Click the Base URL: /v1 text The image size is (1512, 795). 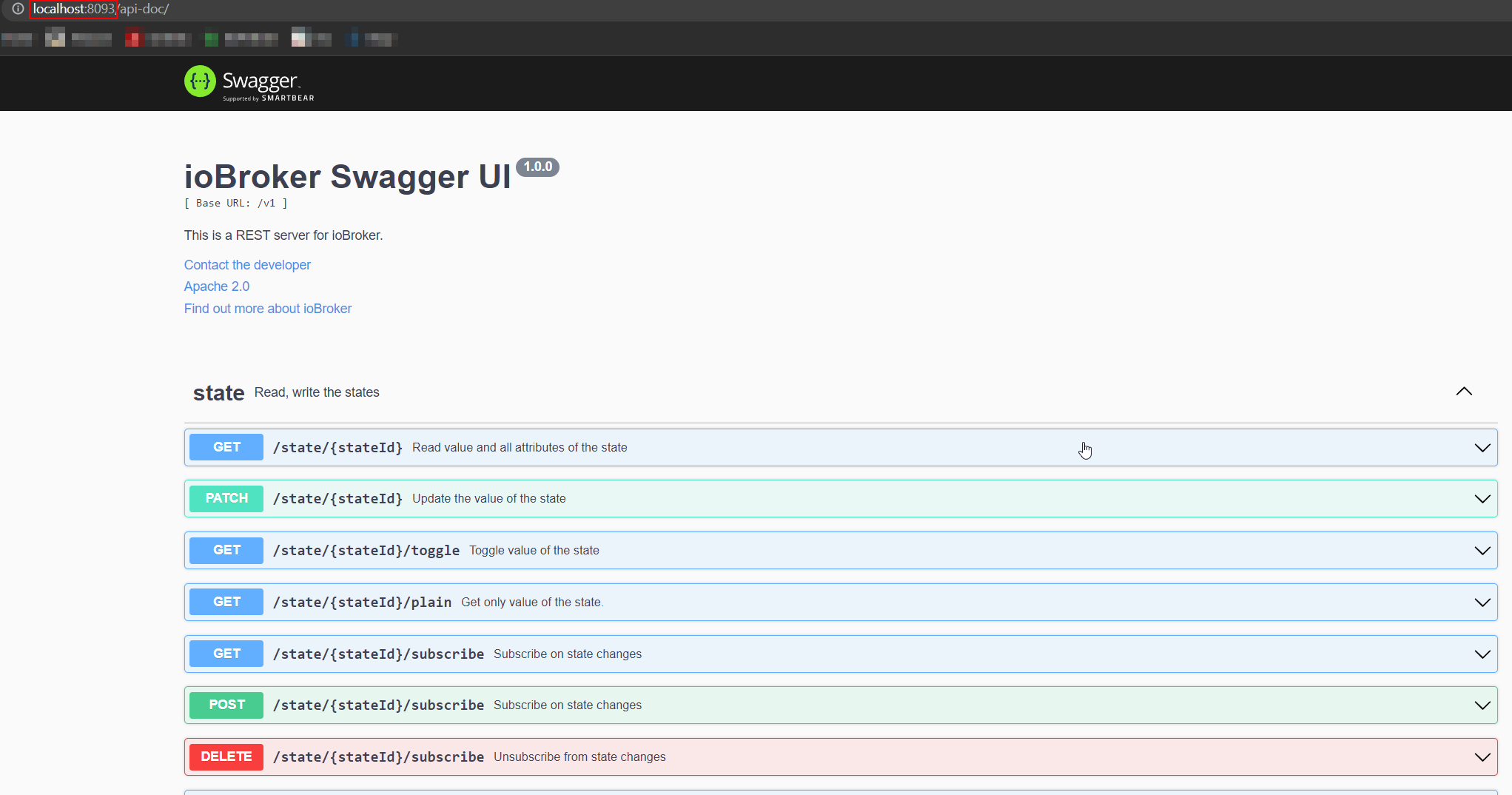click(236, 204)
